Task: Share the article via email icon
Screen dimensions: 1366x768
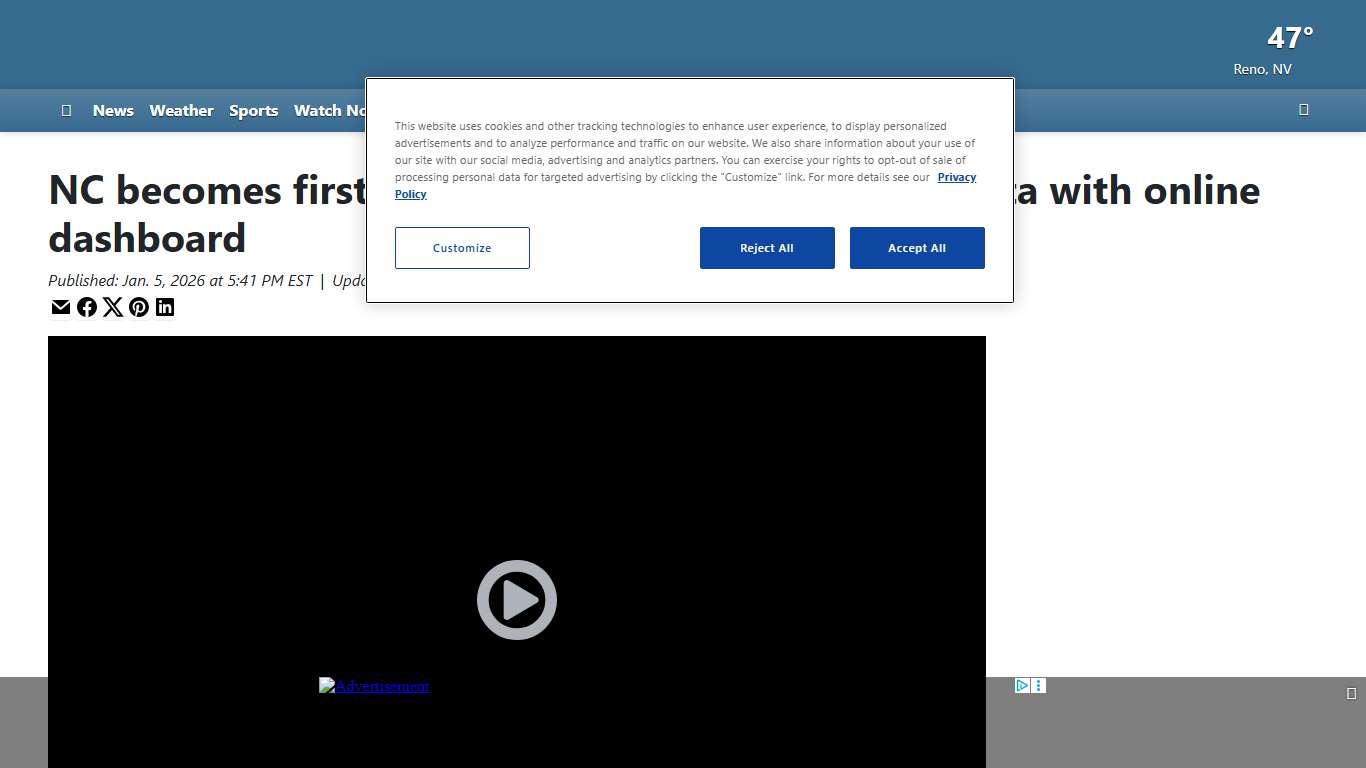Action: 61,307
